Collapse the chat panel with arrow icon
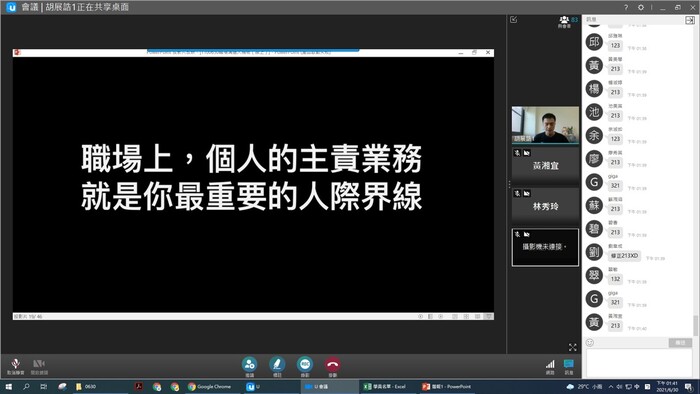 coord(690,20)
